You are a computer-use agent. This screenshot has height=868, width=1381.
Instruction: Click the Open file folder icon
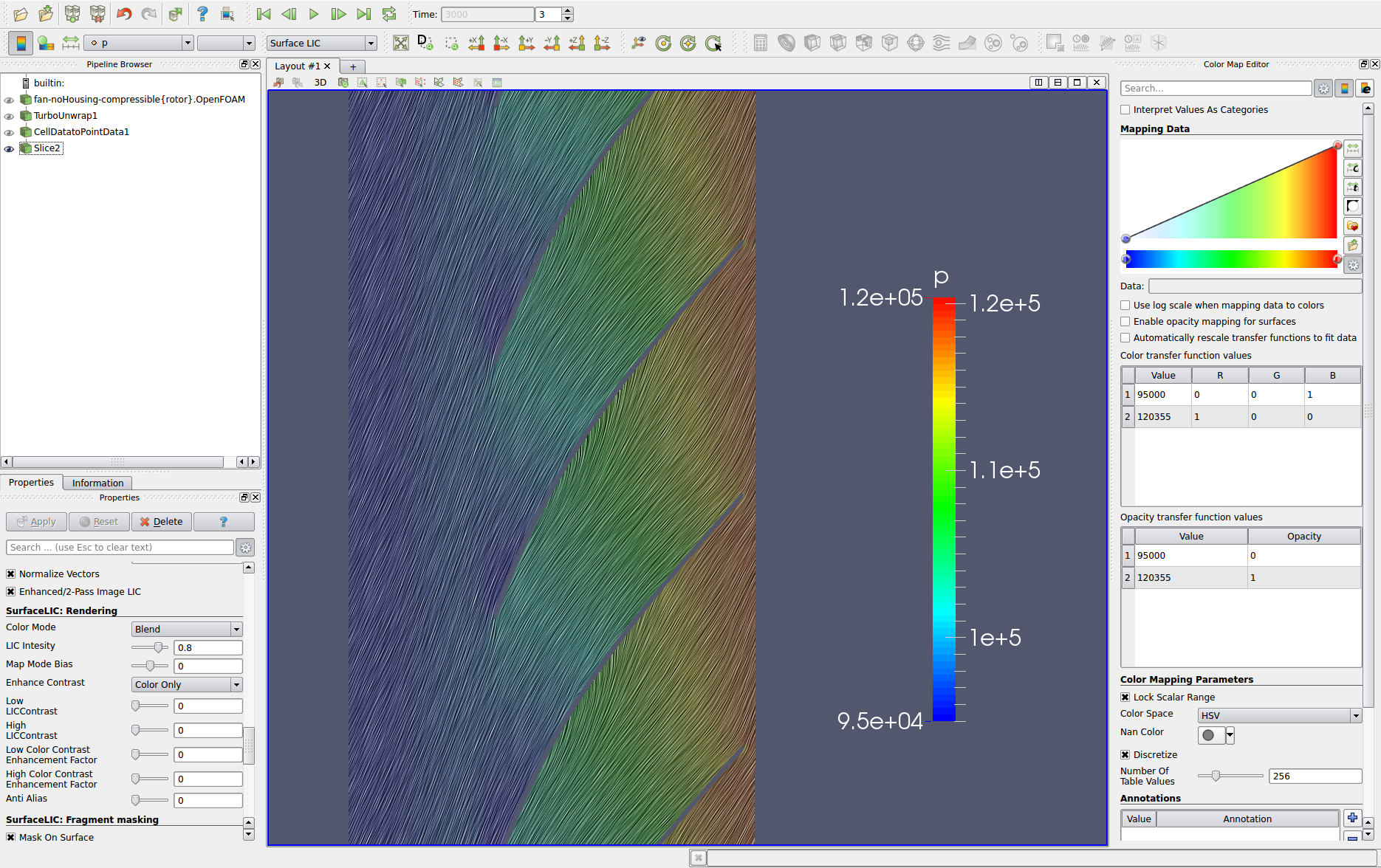(21, 14)
